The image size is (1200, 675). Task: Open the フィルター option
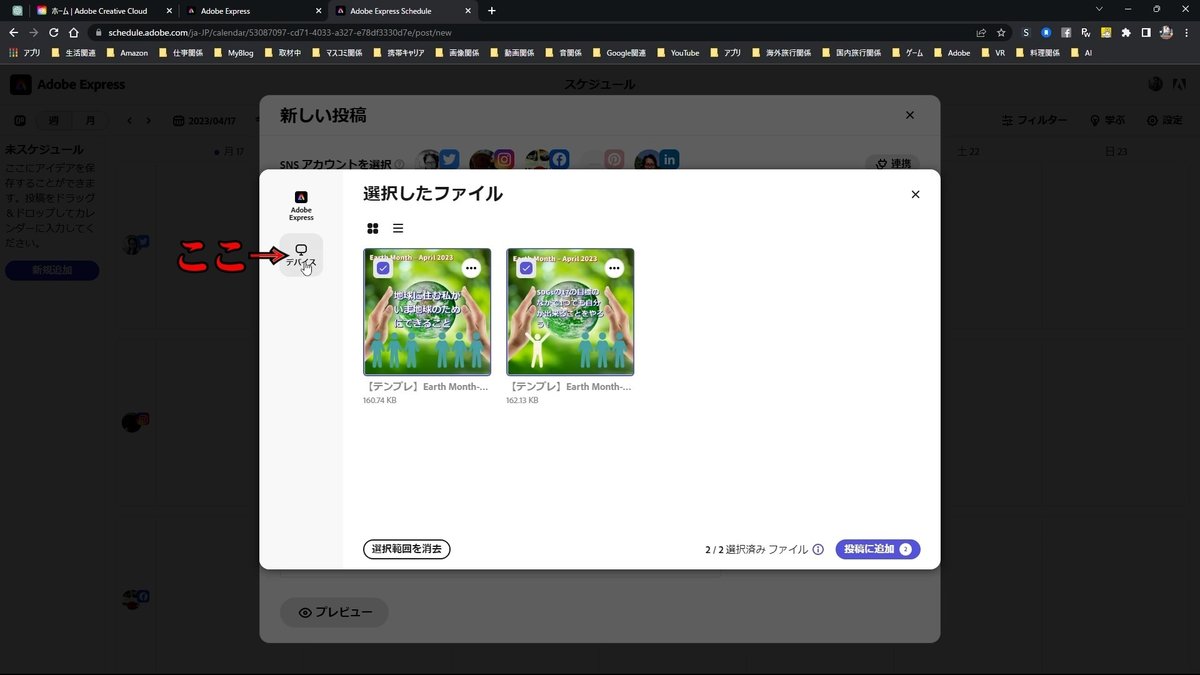pos(1034,120)
